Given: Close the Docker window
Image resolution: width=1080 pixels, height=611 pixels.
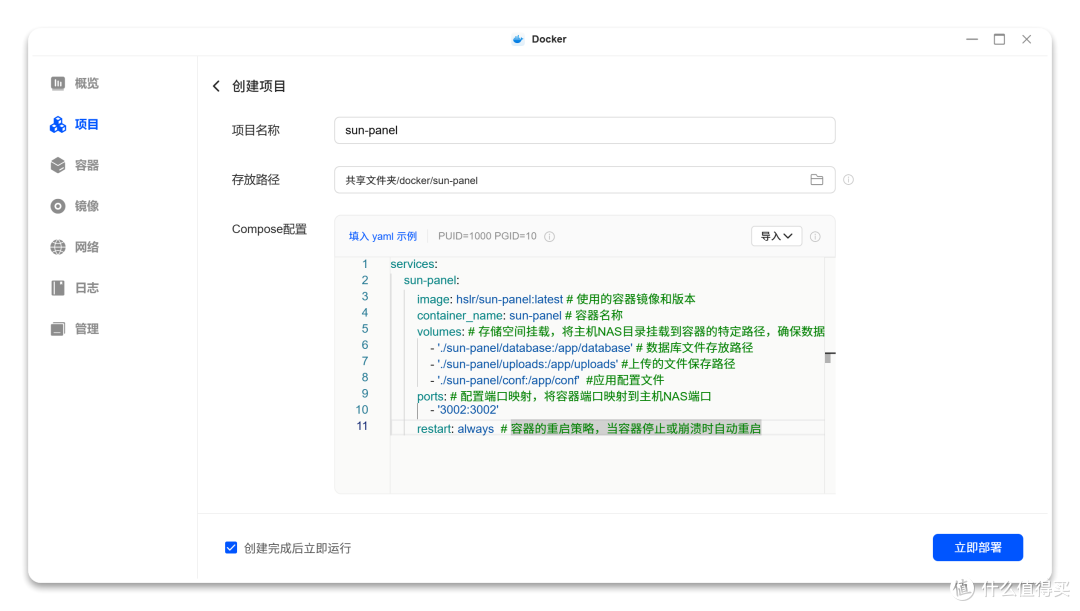Looking at the screenshot, I should coord(1026,39).
